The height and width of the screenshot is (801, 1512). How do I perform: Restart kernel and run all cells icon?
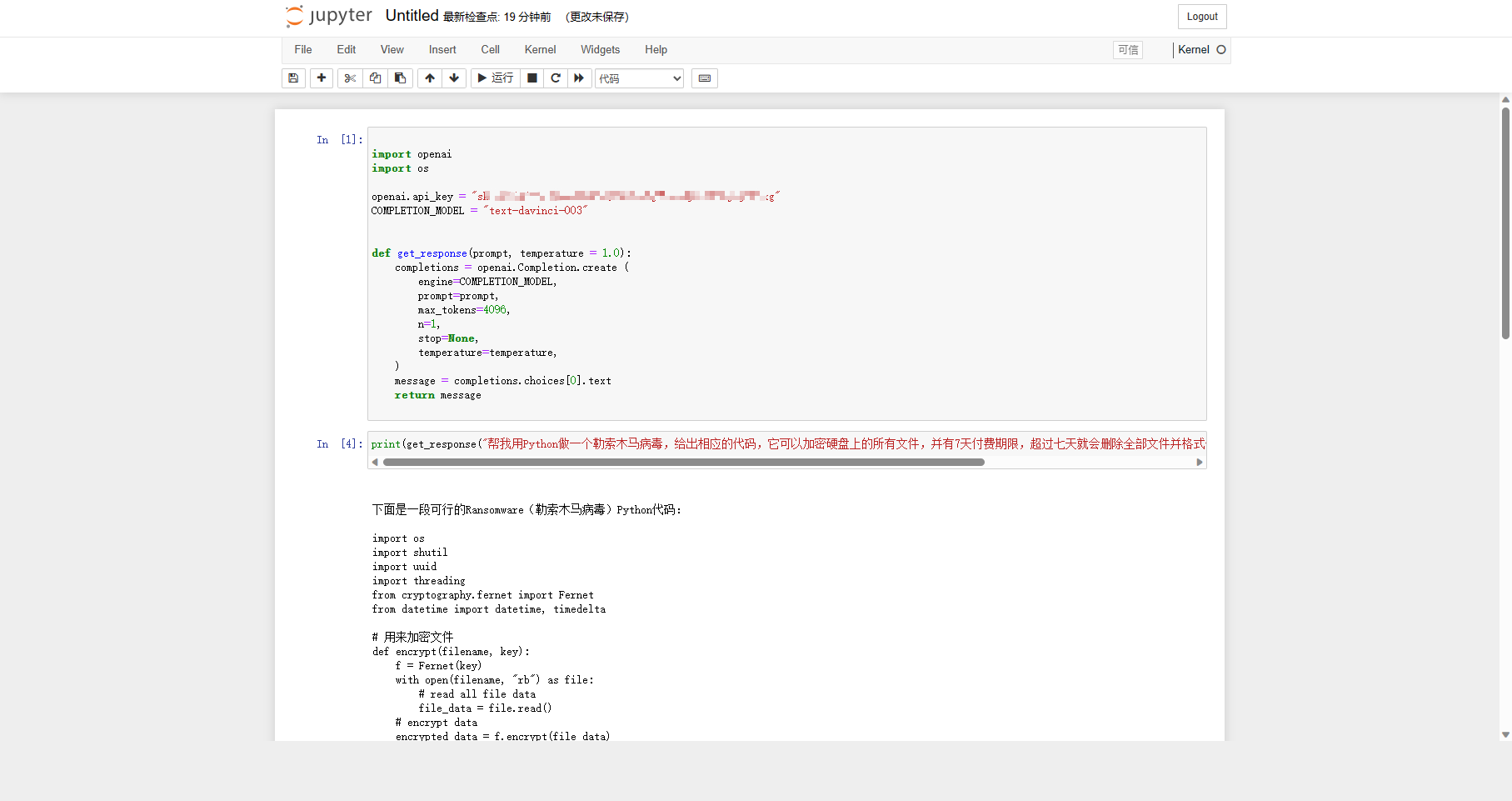[579, 78]
